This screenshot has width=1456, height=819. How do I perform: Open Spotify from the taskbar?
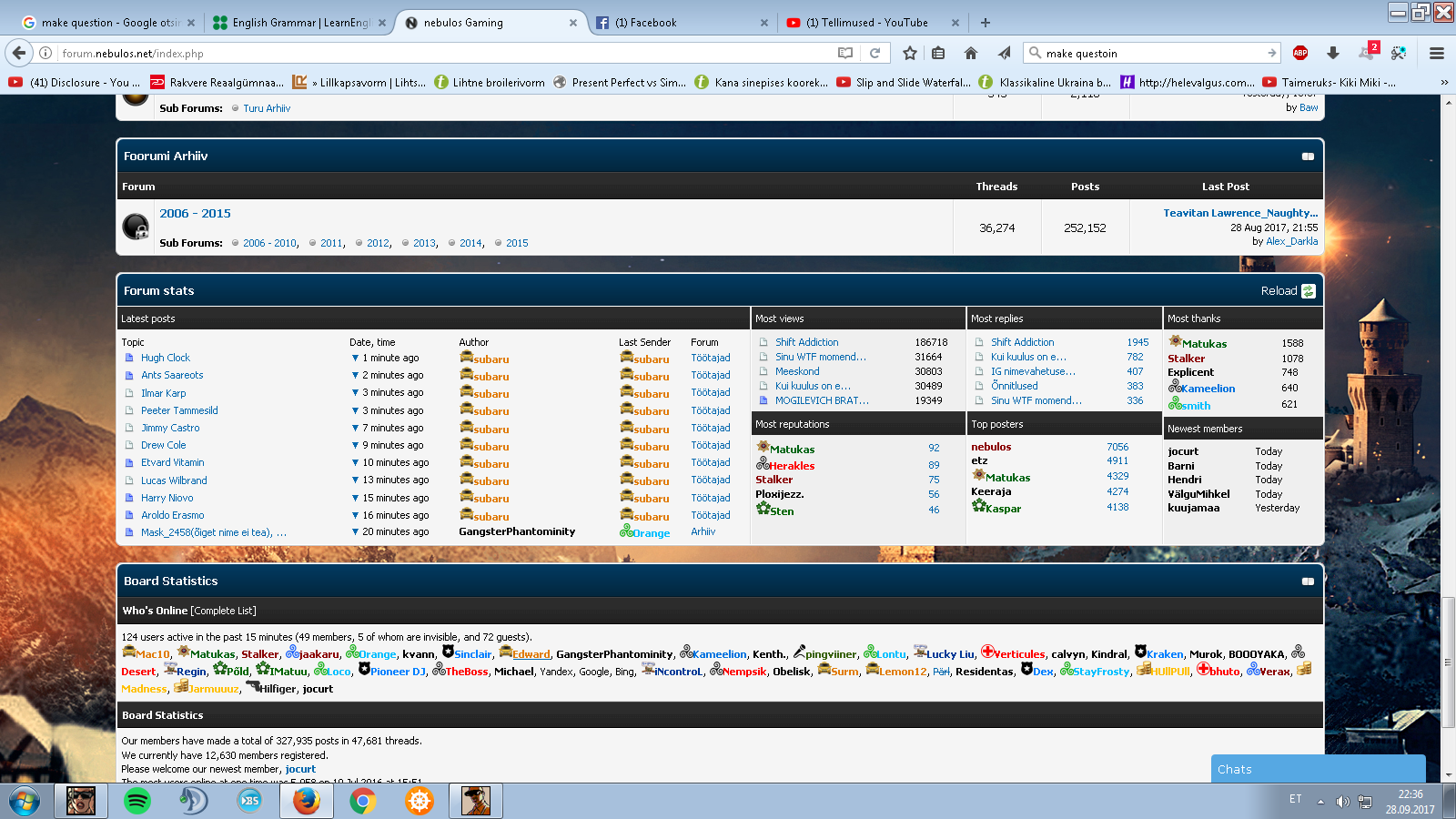(137, 801)
